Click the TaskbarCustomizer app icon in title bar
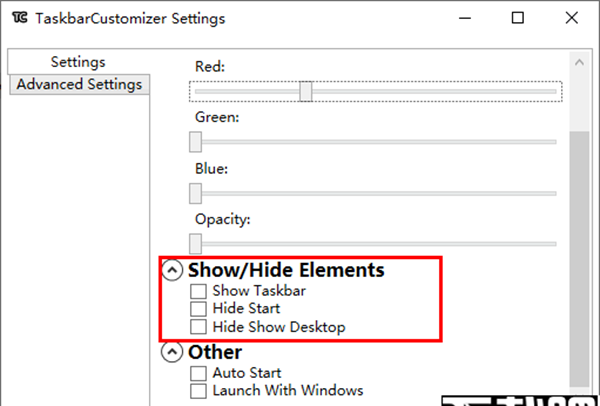Image resolution: width=600 pixels, height=406 pixels. [20, 18]
